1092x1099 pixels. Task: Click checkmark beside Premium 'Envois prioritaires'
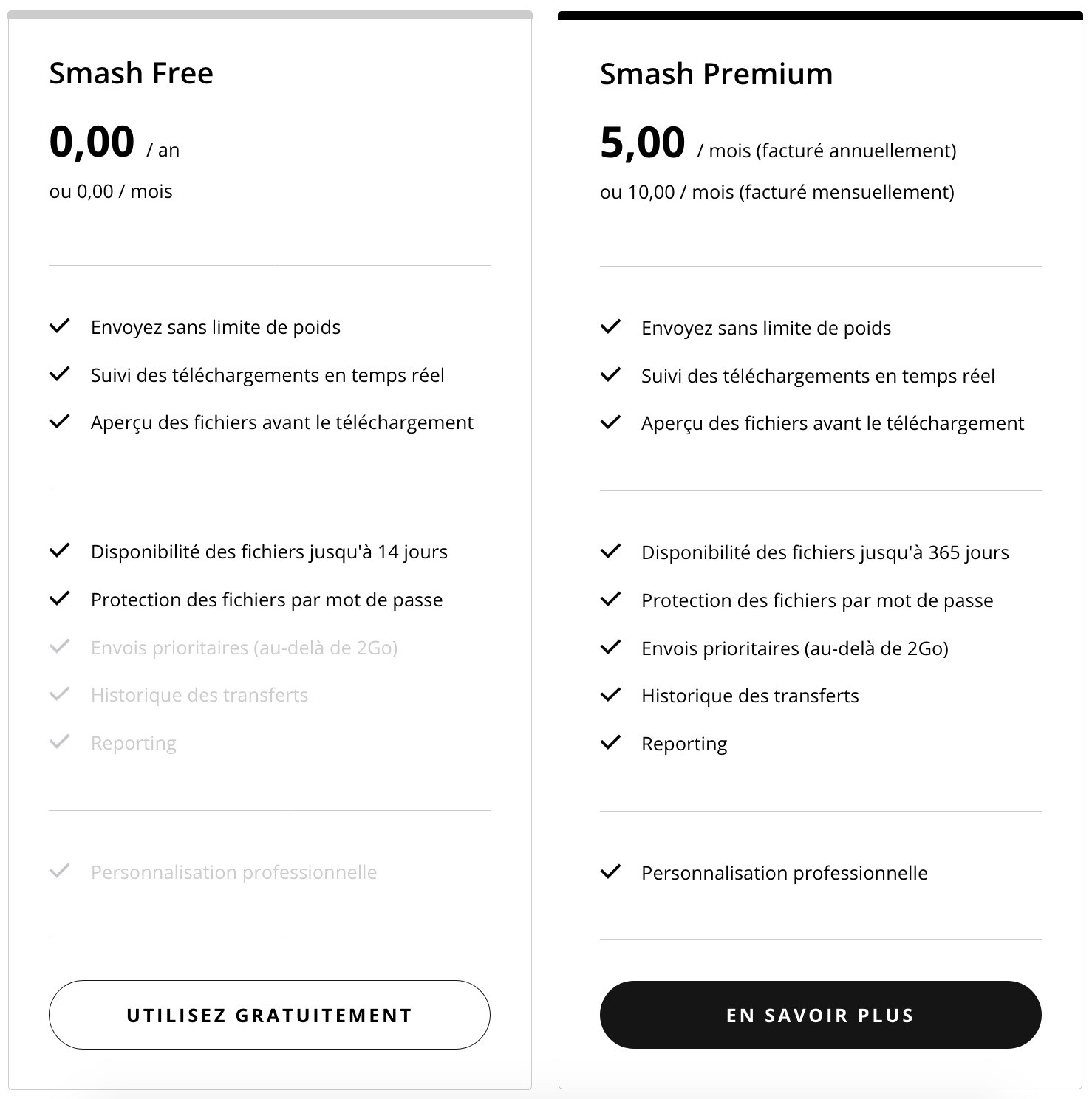610,648
